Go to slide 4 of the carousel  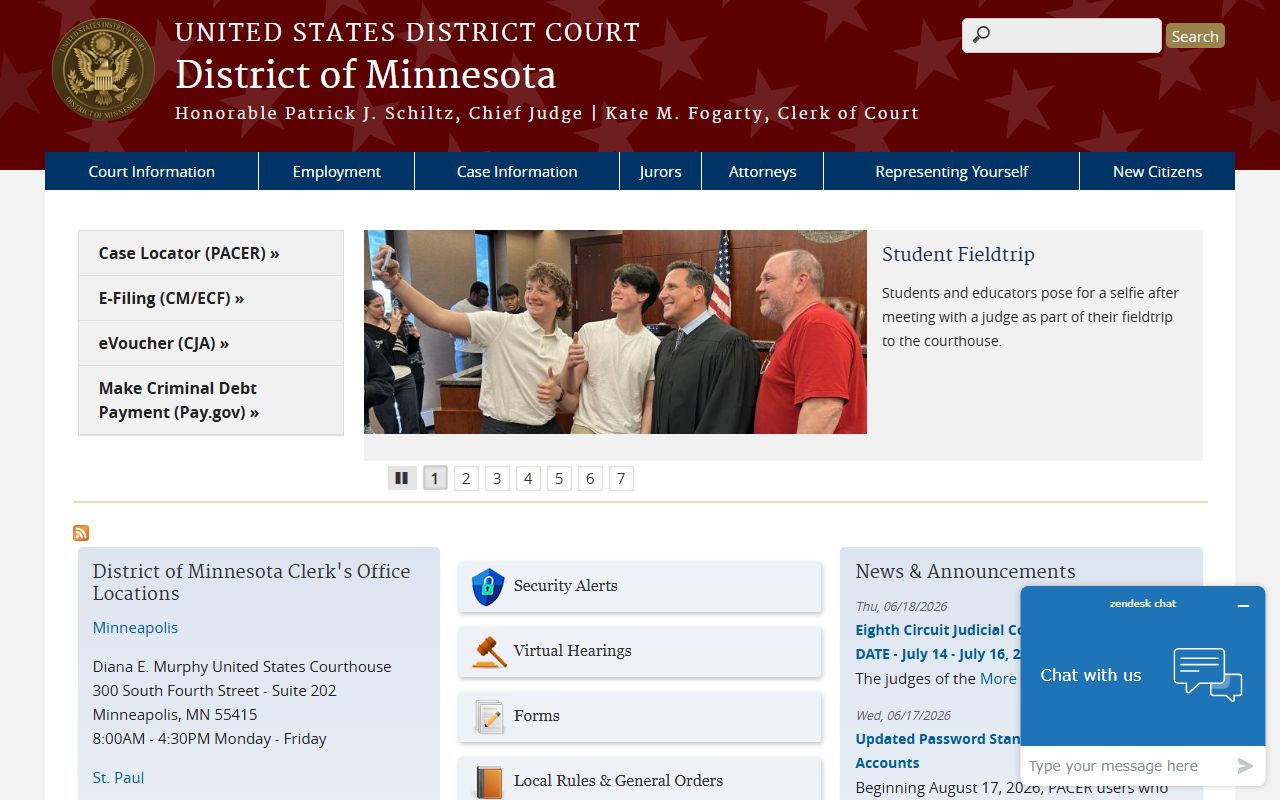click(x=528, y=478)
